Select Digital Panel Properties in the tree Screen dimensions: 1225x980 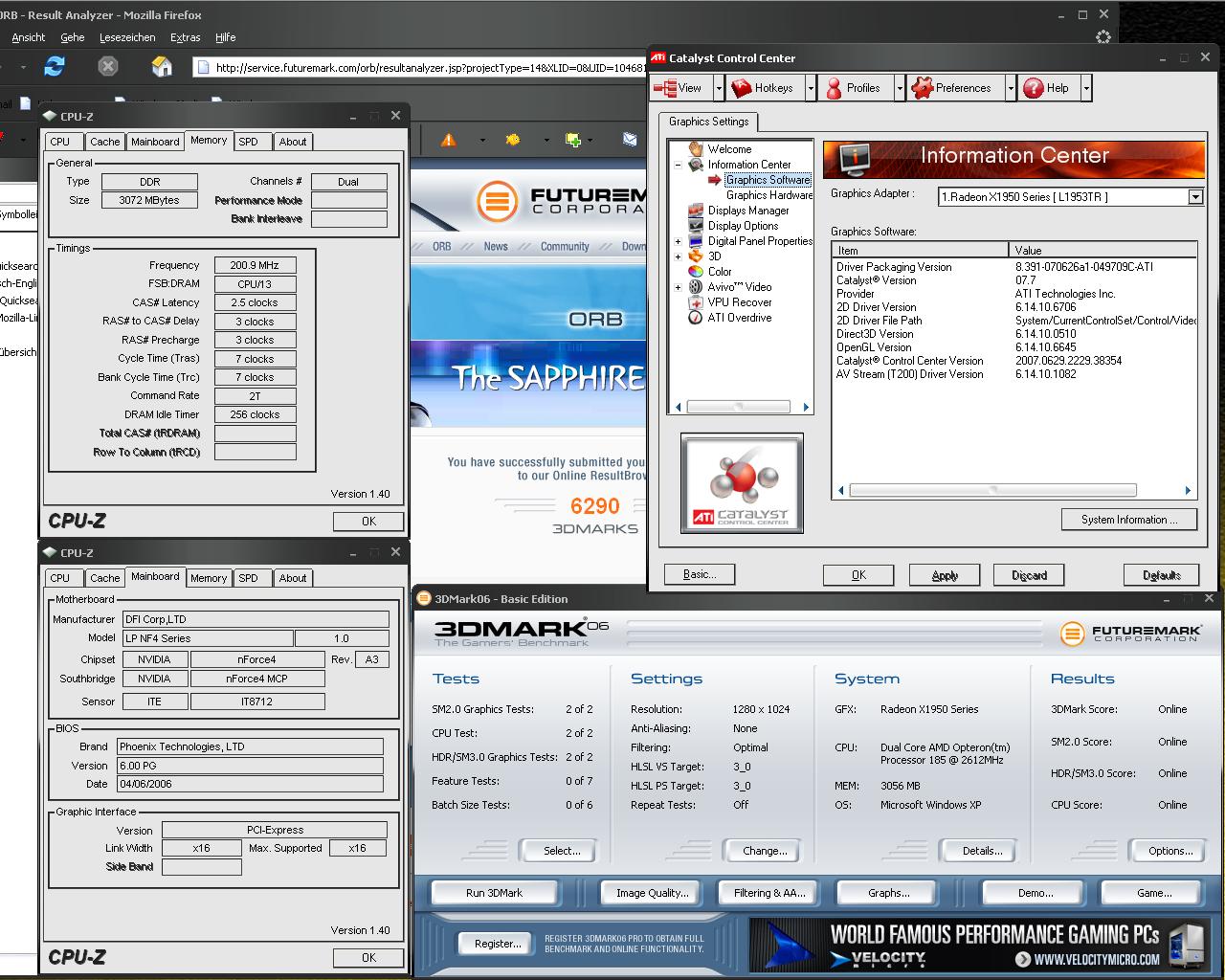point(760,241)
